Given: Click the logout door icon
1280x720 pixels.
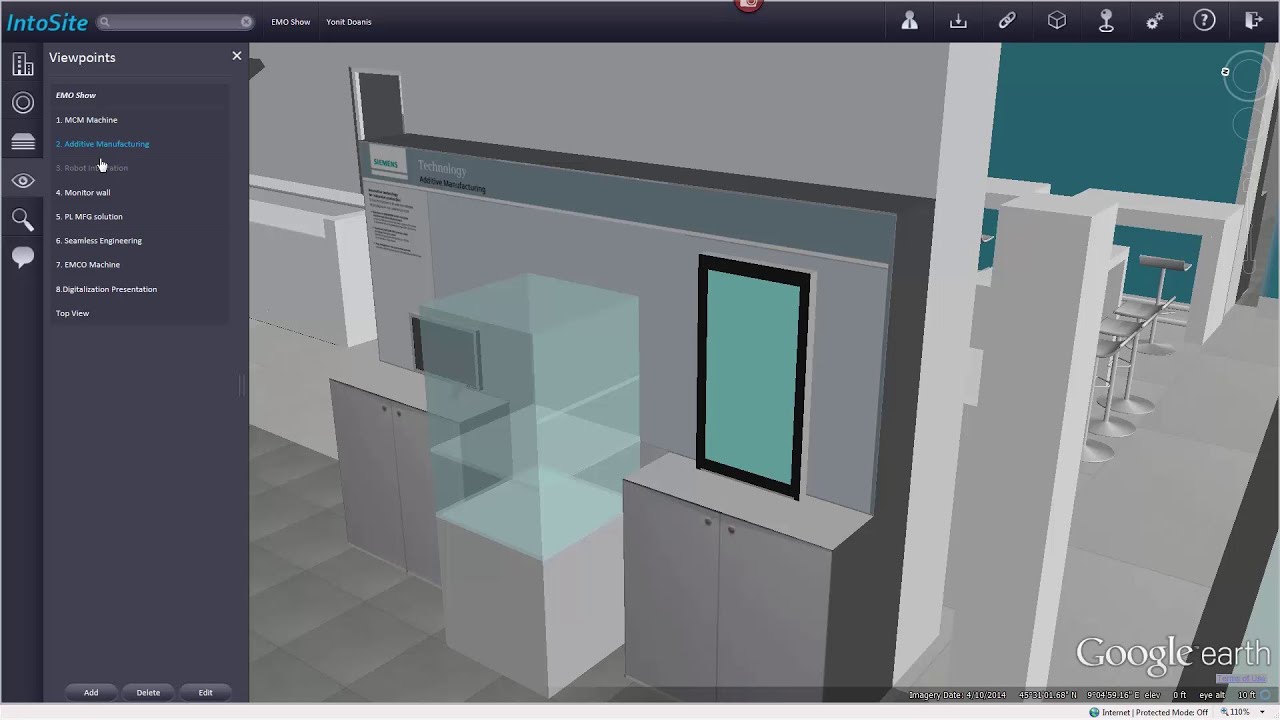Looking at the screenshot, I should coord(1253,20).
